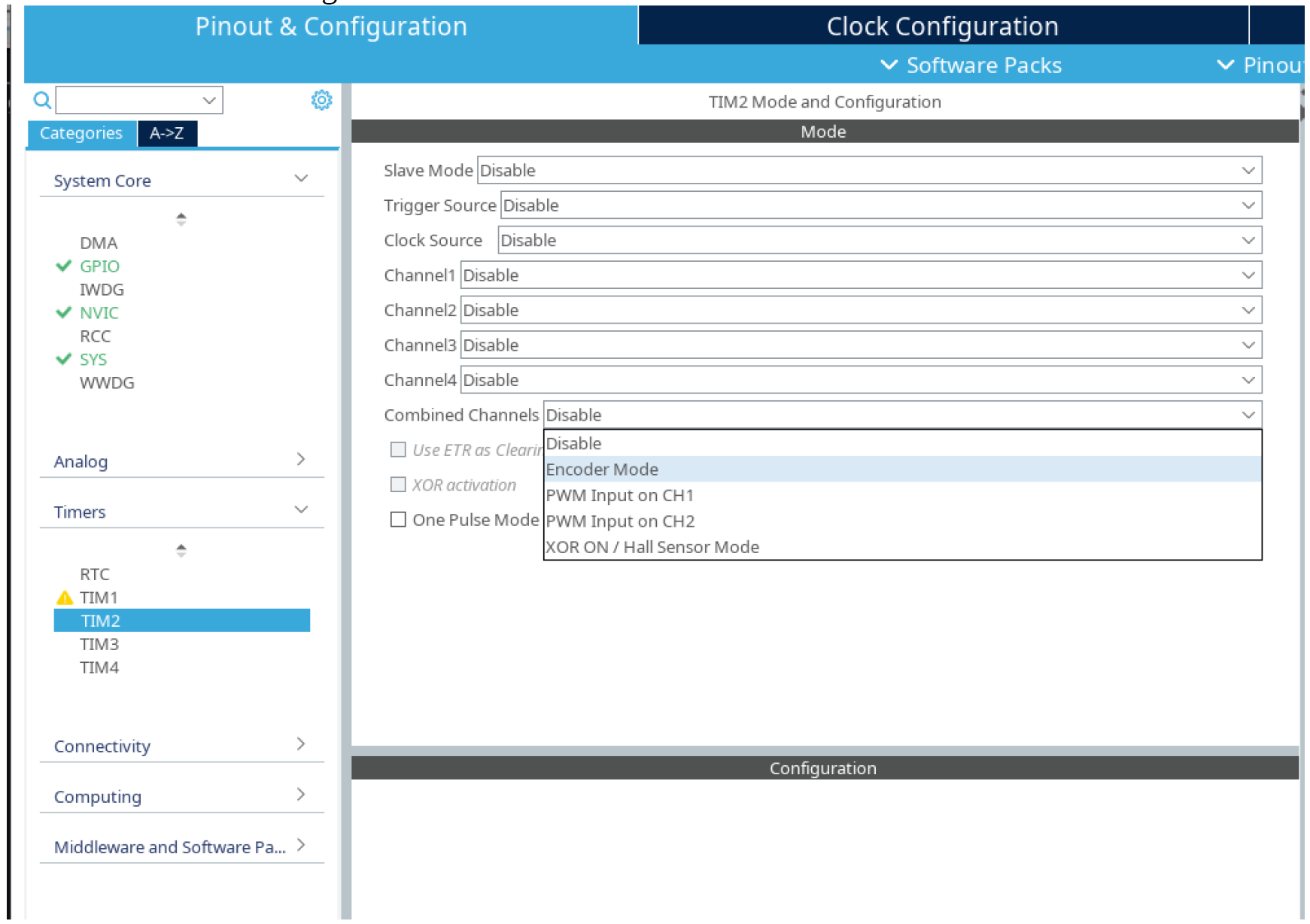Open the Clock Source dropdown
1310x924 pixels.
pos(879,240)
